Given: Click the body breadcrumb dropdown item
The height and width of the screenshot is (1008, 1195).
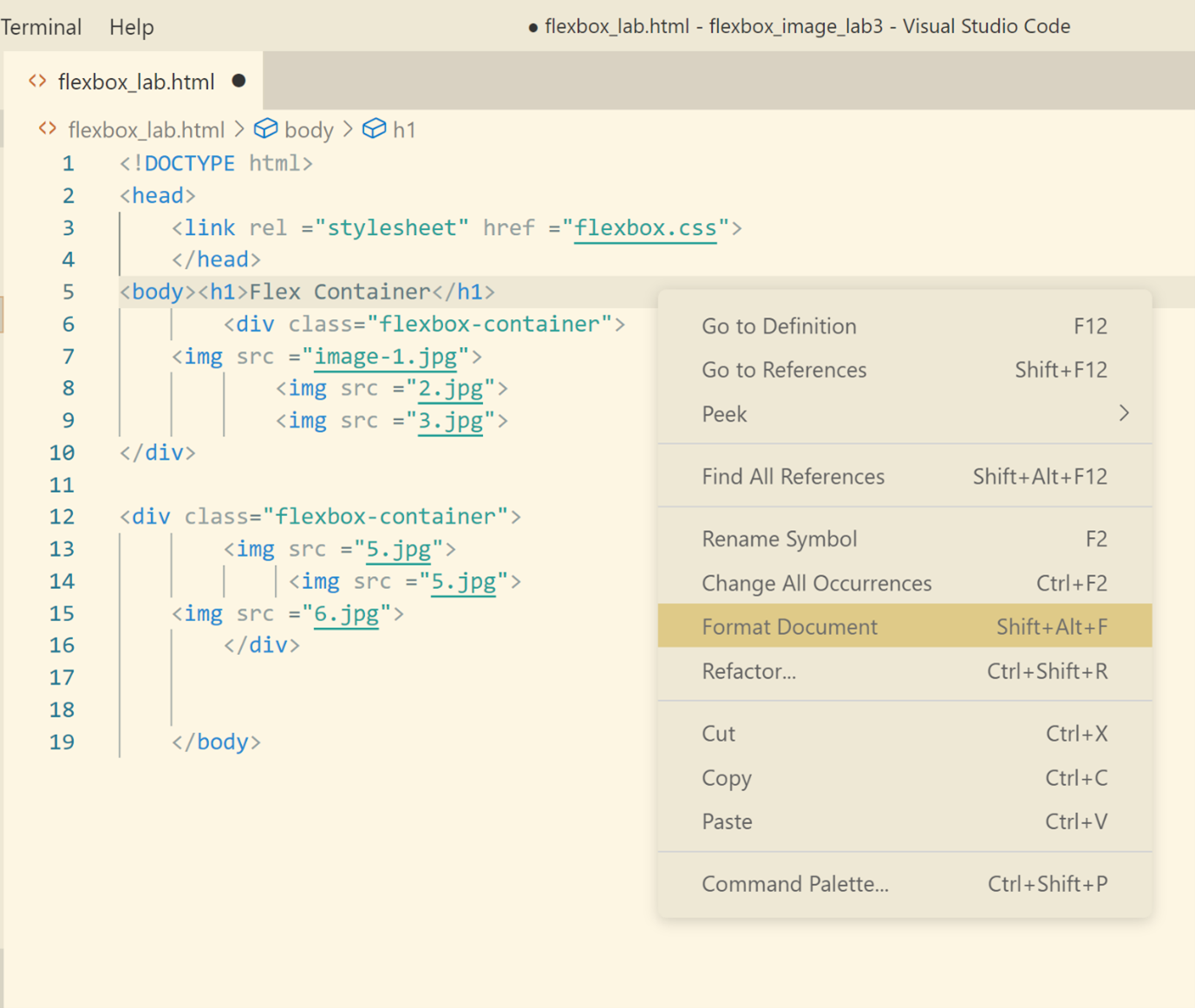Looking at the screenshot, I should (309, 130).
